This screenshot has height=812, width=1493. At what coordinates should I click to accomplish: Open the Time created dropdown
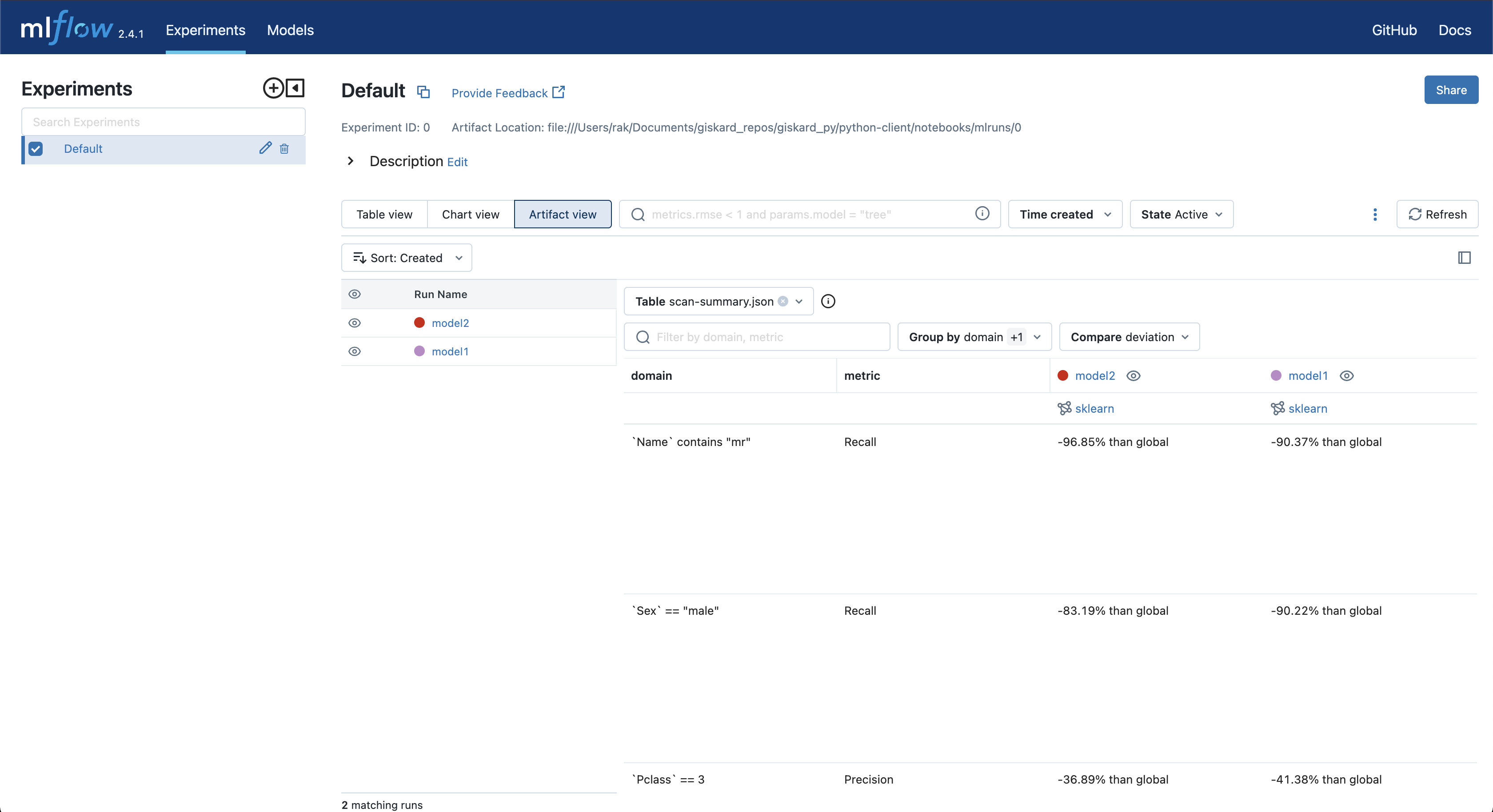[1065, 215]
